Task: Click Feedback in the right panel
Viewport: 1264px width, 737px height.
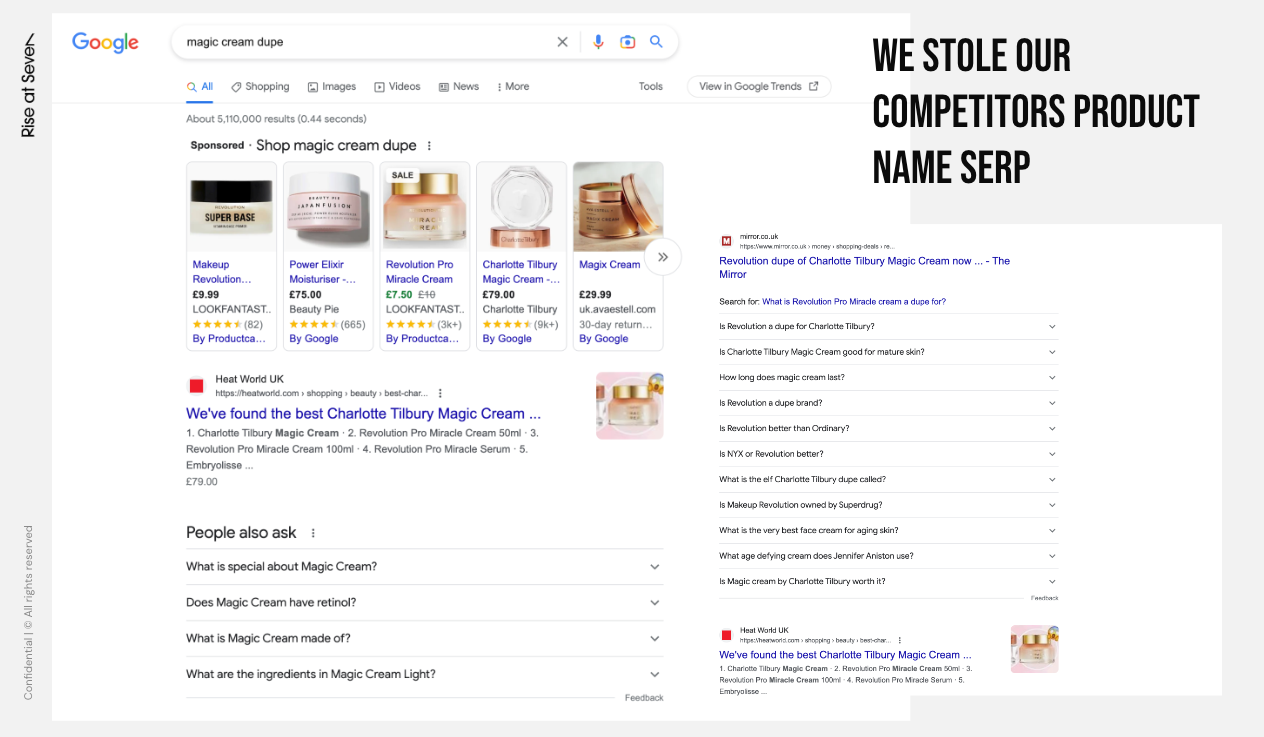Action: click(x=1044, y=598)
